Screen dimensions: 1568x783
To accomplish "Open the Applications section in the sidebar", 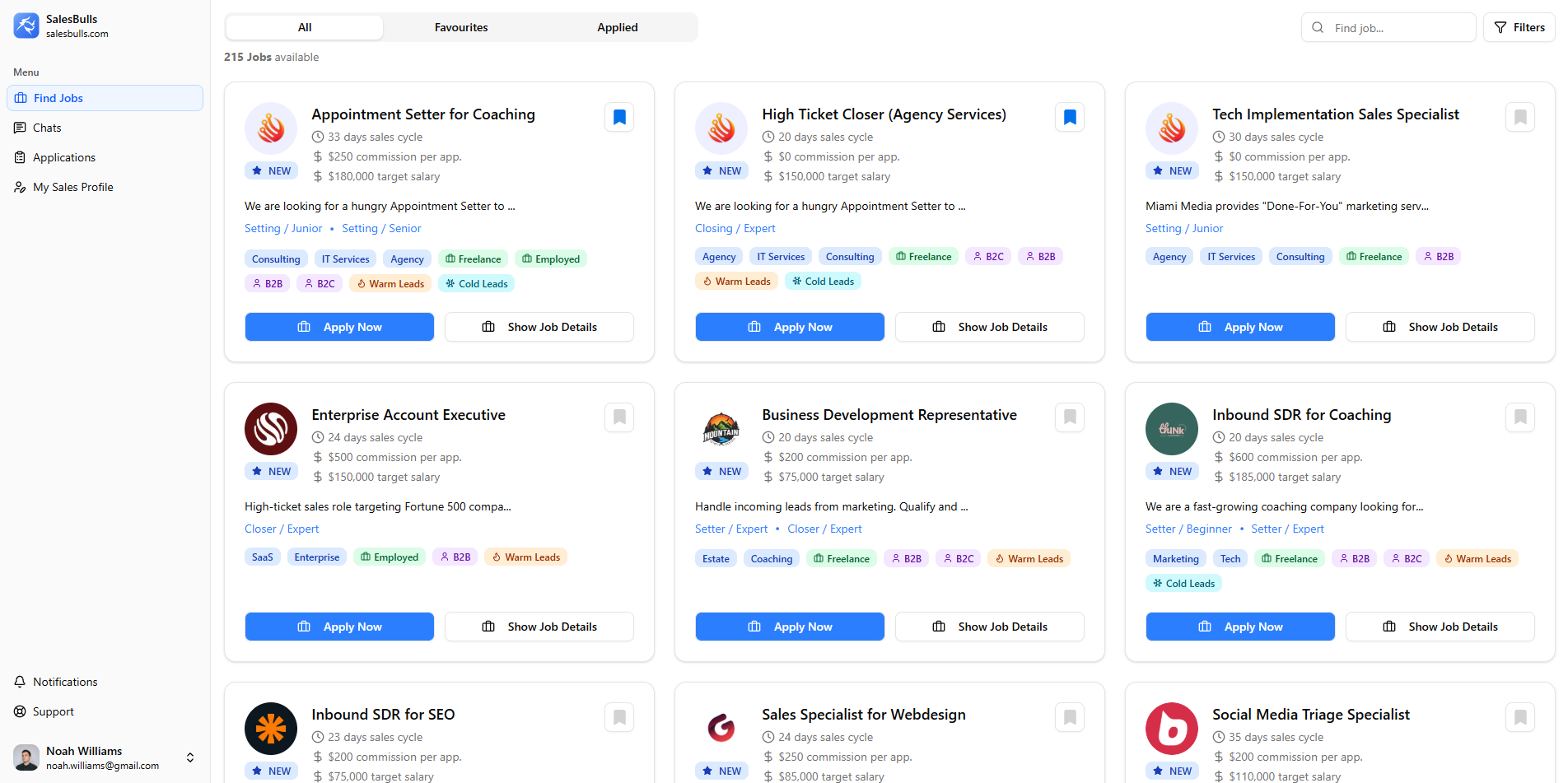I will 63,157.
